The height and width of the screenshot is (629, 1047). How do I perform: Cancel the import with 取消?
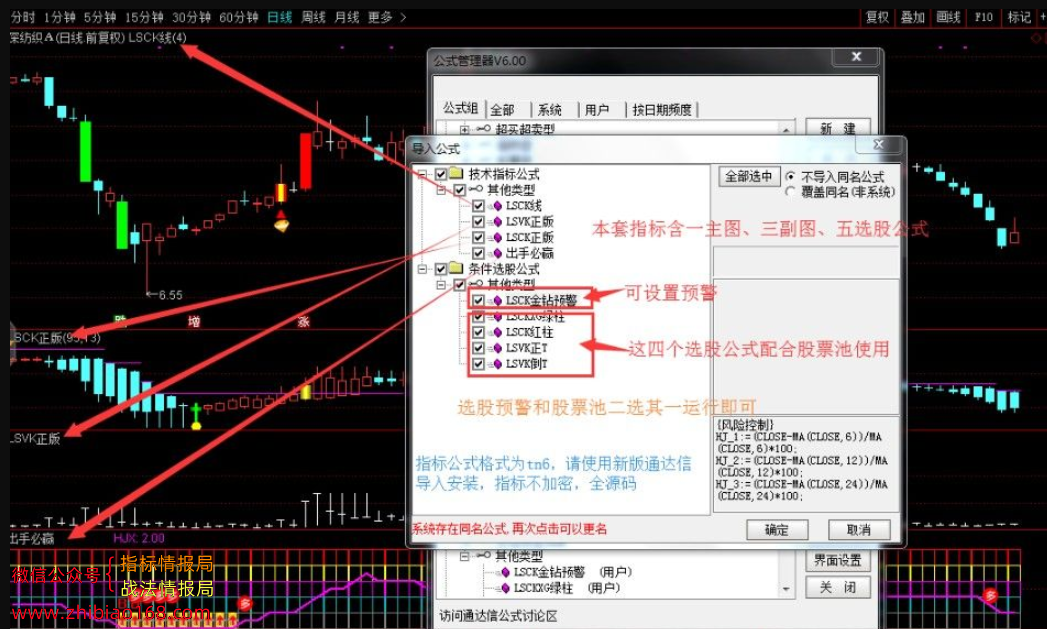click(x=859, y=530)
